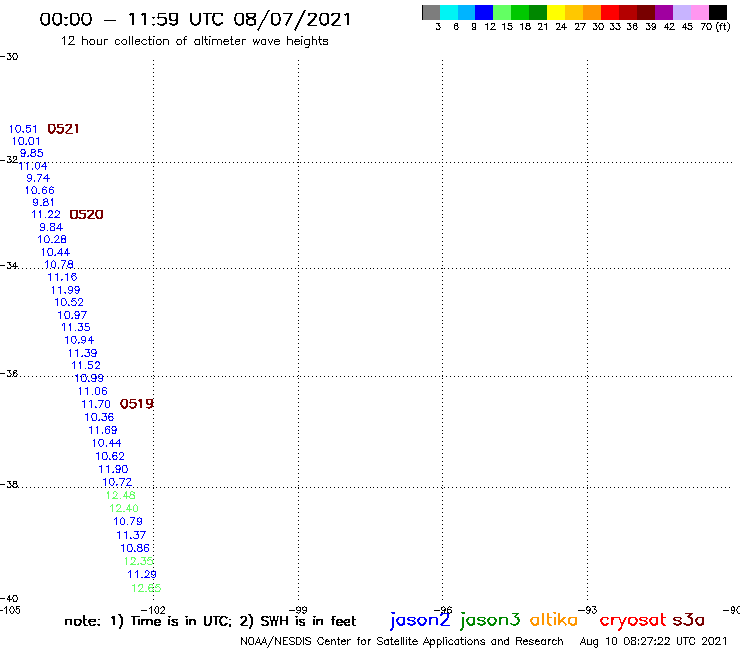Click the wave height value 9.74
This screenshot has height=650, width=740.
pos(38,178)
